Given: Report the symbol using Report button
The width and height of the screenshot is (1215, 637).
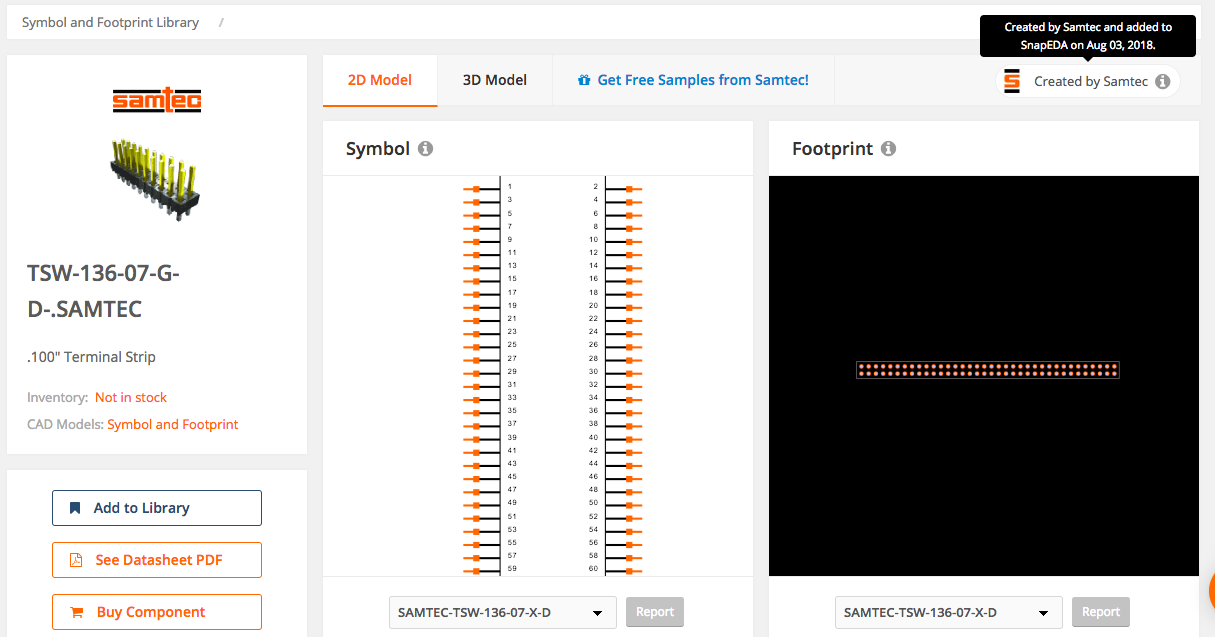Looking at the screenshot, I should [x=655, y=612].
